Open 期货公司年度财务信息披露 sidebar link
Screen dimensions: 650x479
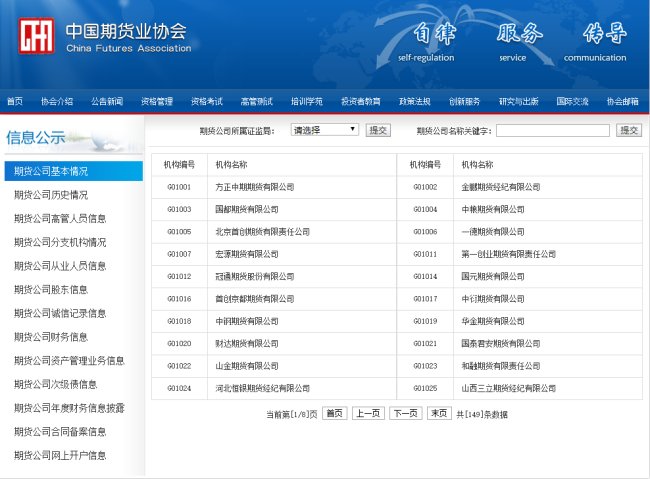(69, 408)
